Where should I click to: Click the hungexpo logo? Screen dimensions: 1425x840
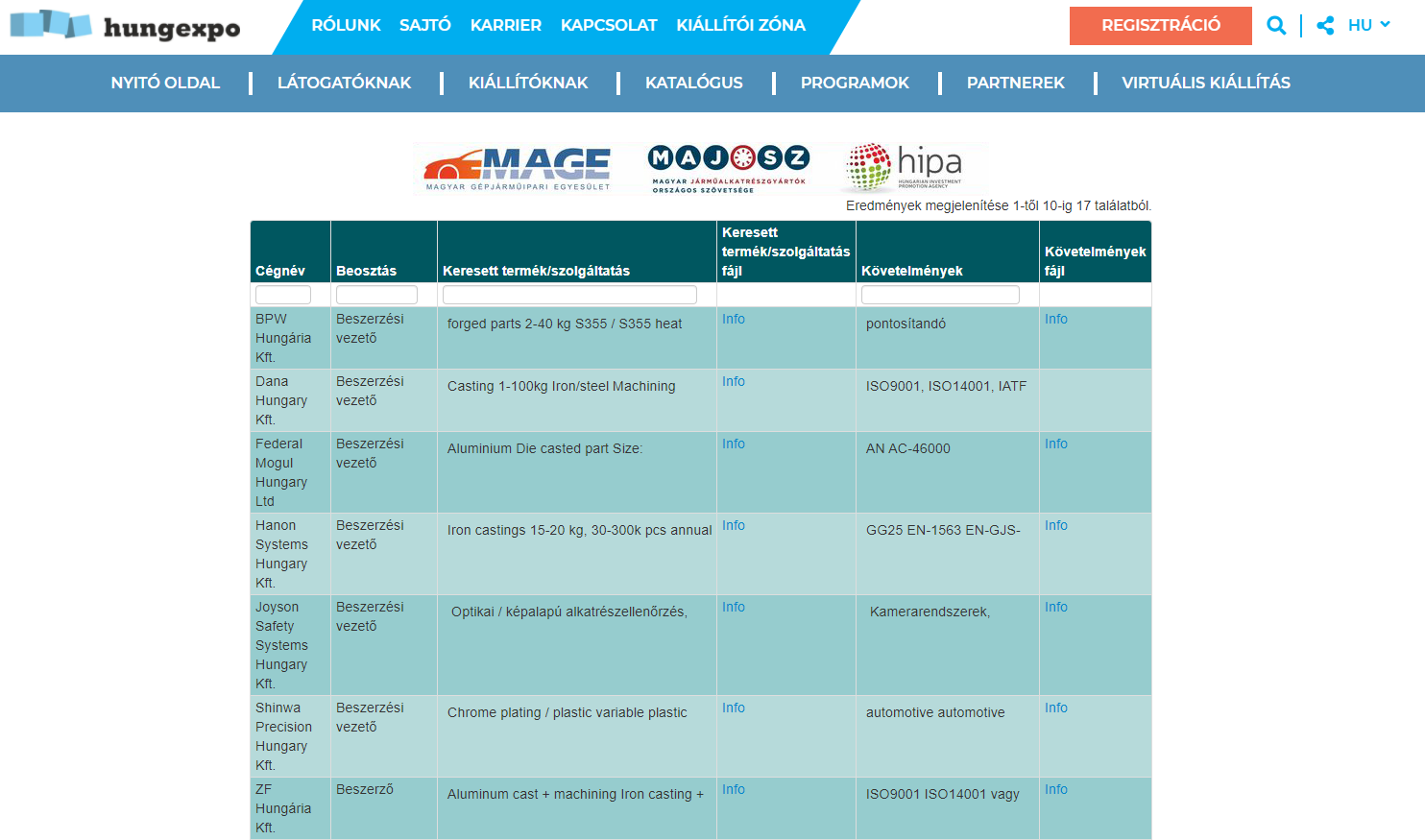(x=125, y=26)
